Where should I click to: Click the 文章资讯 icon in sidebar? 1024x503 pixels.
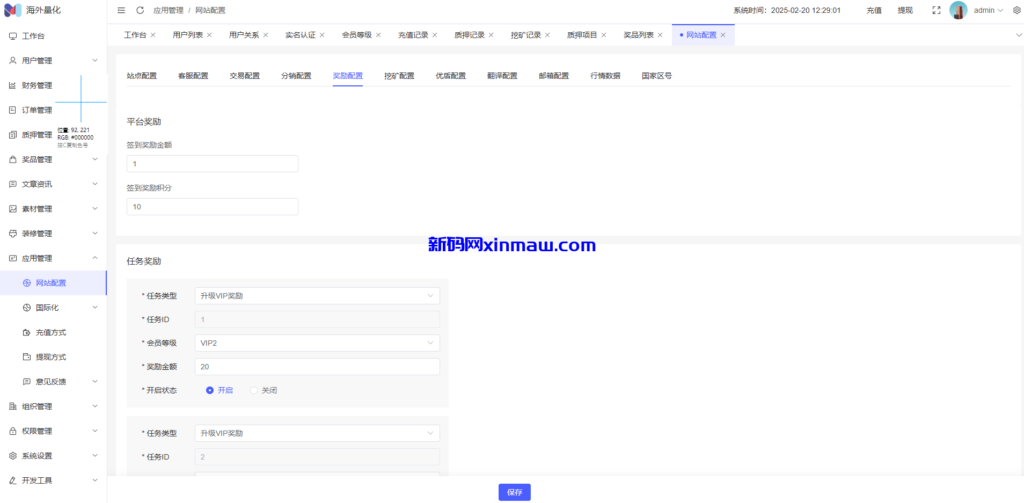[12, 184]
